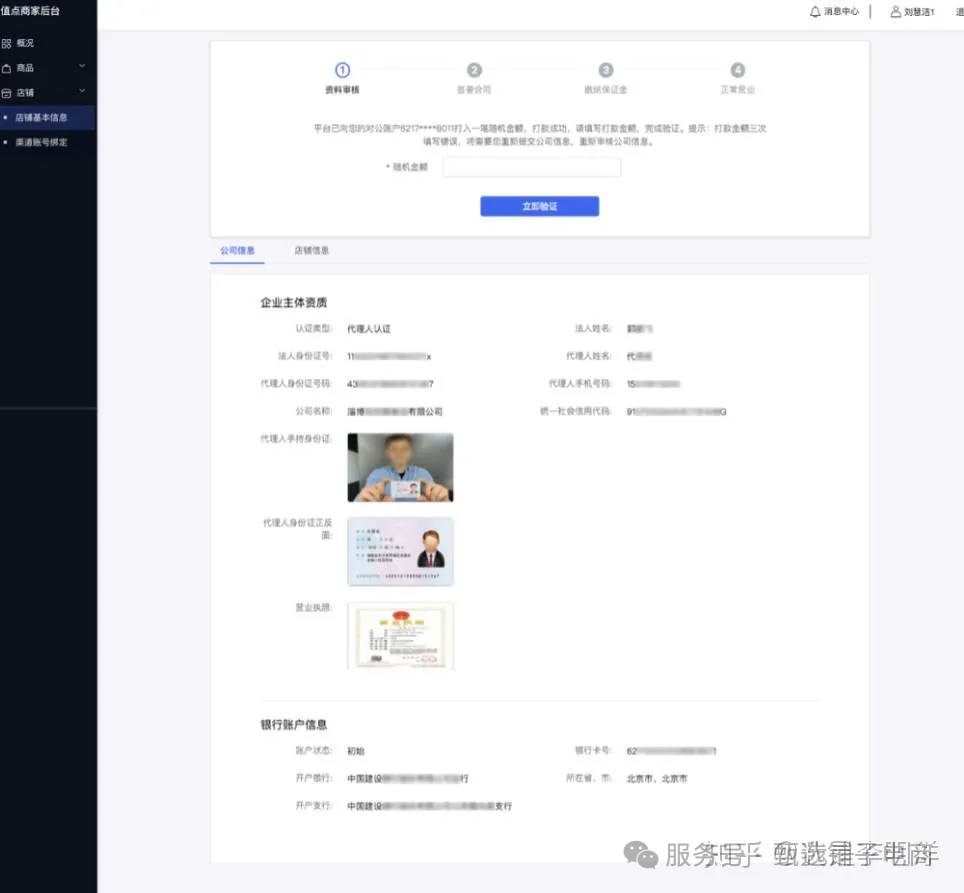Click step 1 circle 资料审核
The width and height of the screenshot is (964, 893).
(x=342, y=70)
